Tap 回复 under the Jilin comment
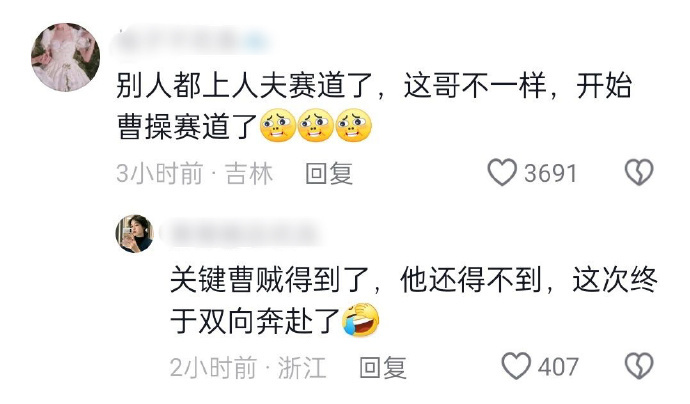This screenshot has width=690, height=404. 329,173
